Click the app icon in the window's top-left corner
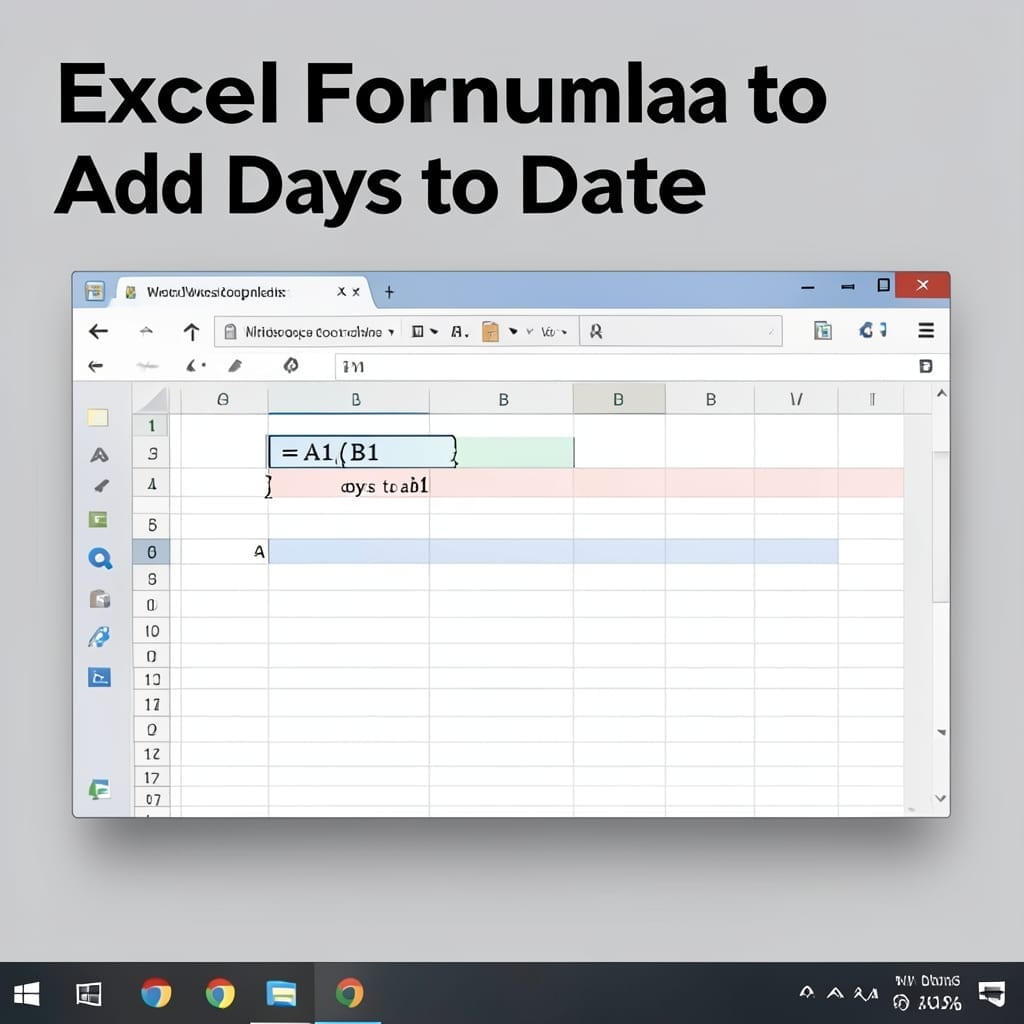The image size is (1024, 1024). coord(95,291)
